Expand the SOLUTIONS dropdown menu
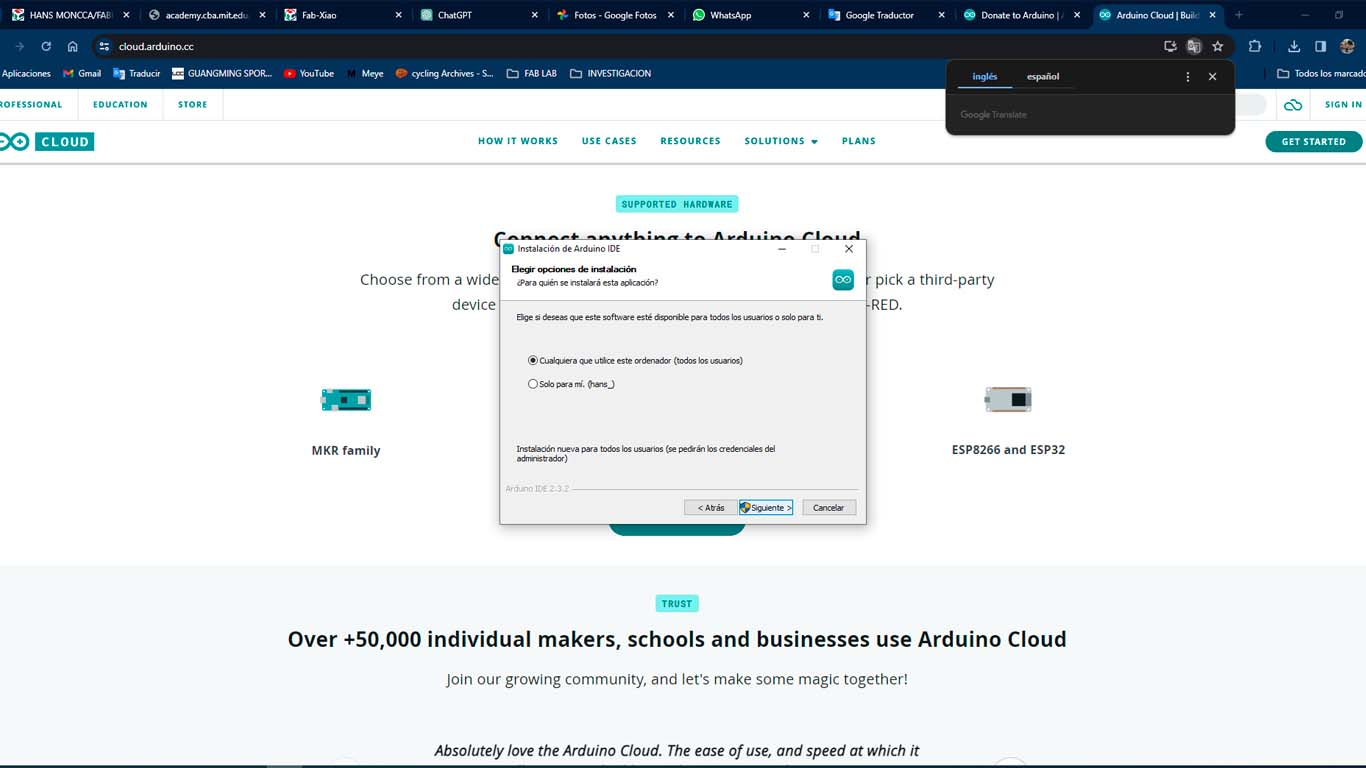 point(781,141)
